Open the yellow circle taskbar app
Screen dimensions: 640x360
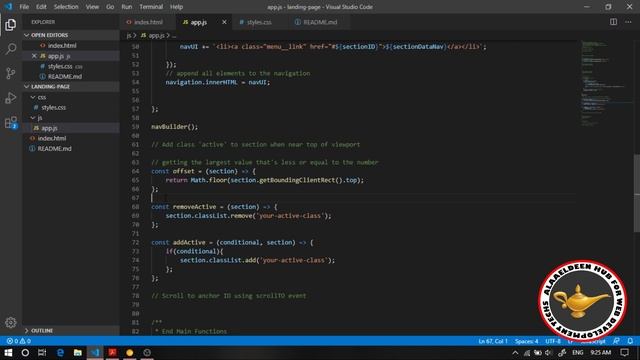(130, 353)
